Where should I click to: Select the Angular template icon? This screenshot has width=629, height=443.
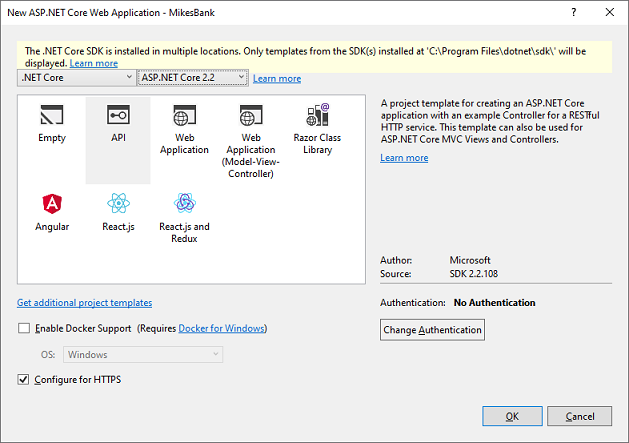click(52, 204)
